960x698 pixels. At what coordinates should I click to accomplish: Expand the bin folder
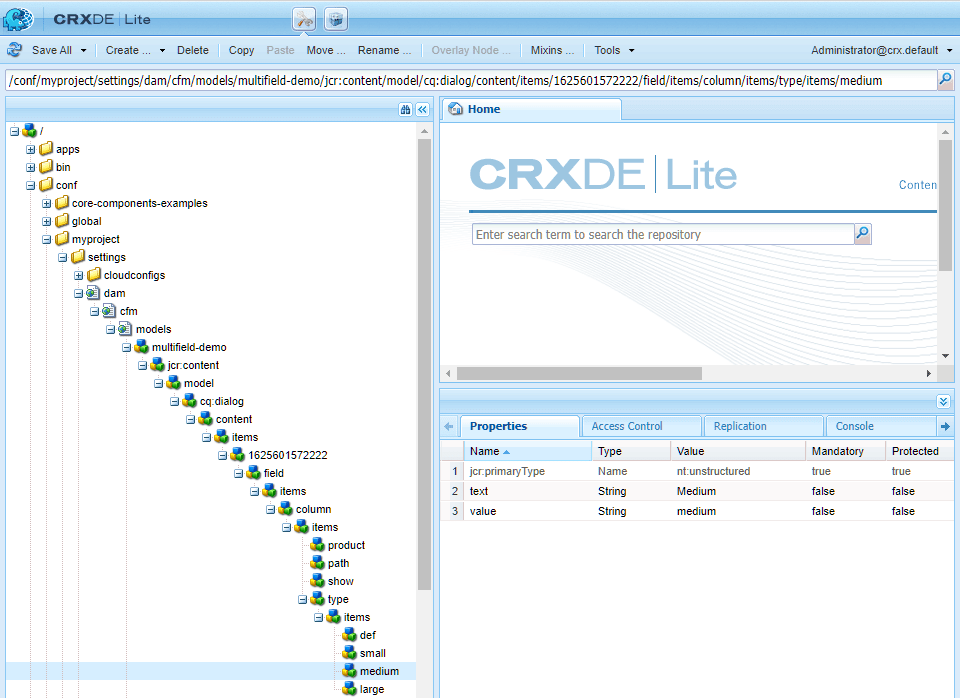coord(31,167)
